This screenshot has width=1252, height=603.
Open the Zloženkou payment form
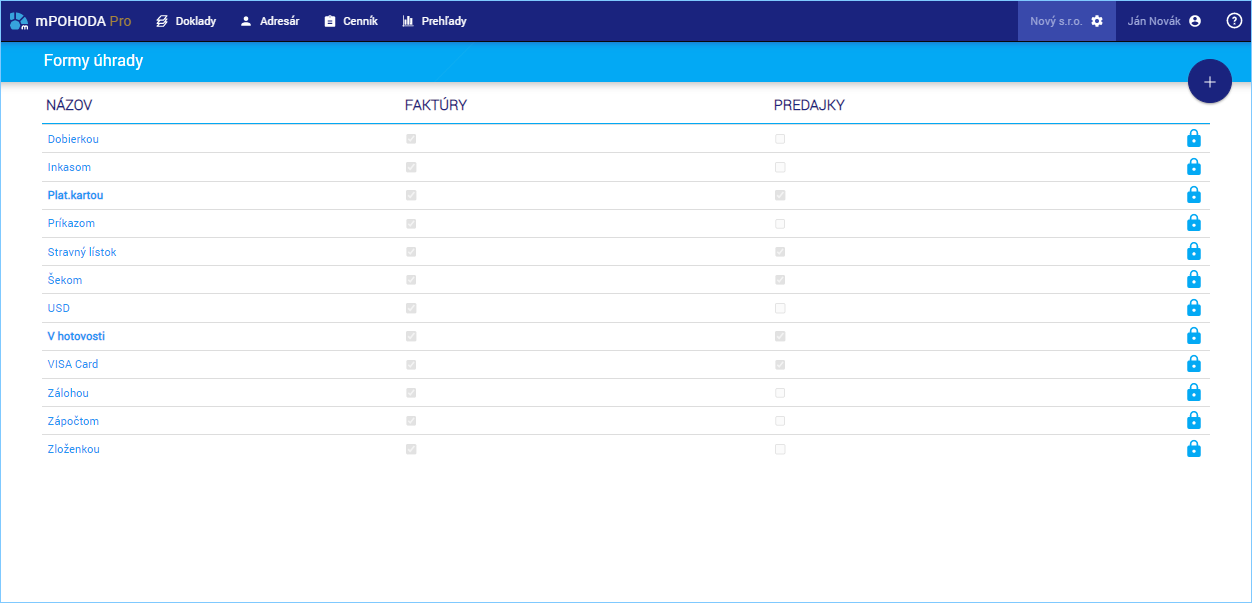pos(74,449)
